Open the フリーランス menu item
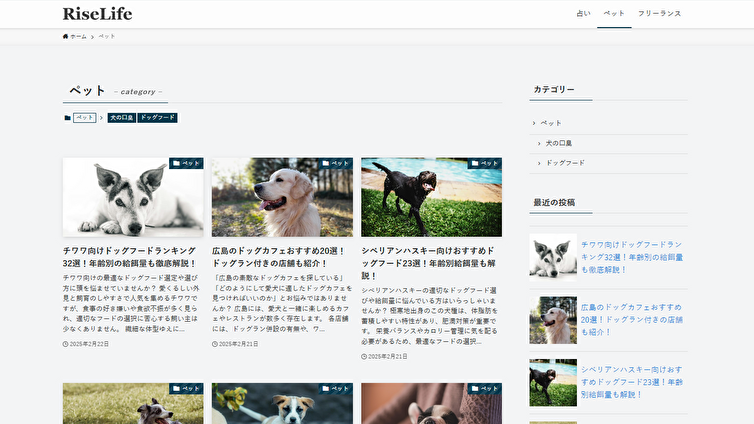Image resolution: width=754 pixels, height=424 pixels. [x=659, y=14]
